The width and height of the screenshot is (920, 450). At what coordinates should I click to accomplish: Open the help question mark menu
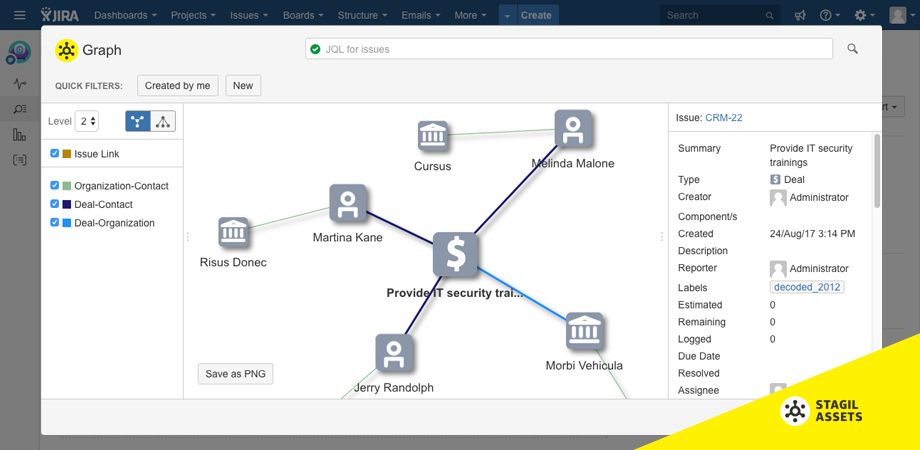tap(830, 15)
